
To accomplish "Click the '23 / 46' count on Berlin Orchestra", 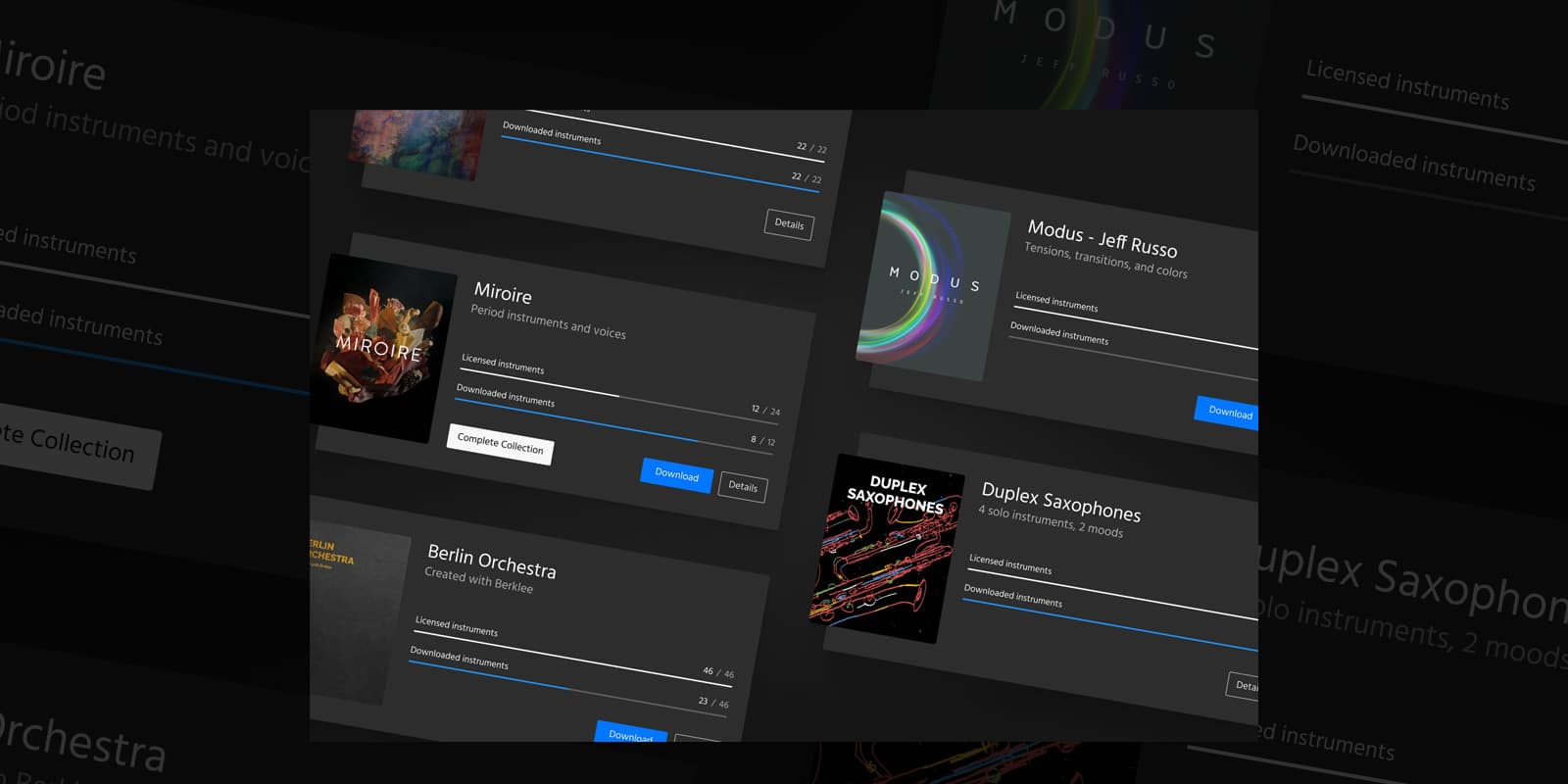I will pyautogui.click(x=713, y=702).
